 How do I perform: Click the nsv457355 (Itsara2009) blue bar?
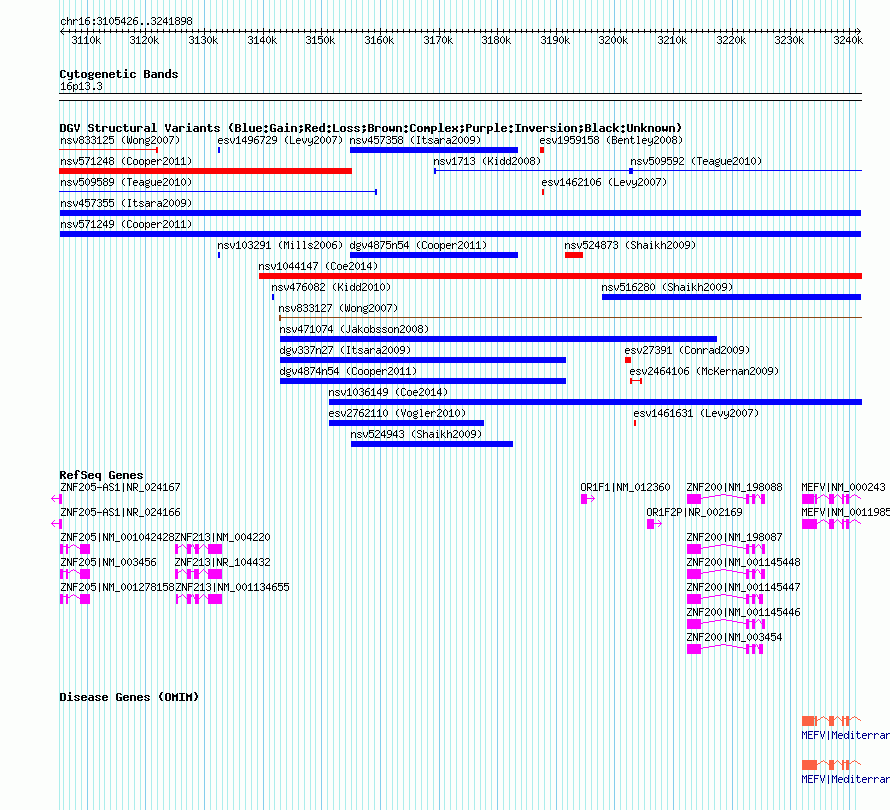(460, 213)
